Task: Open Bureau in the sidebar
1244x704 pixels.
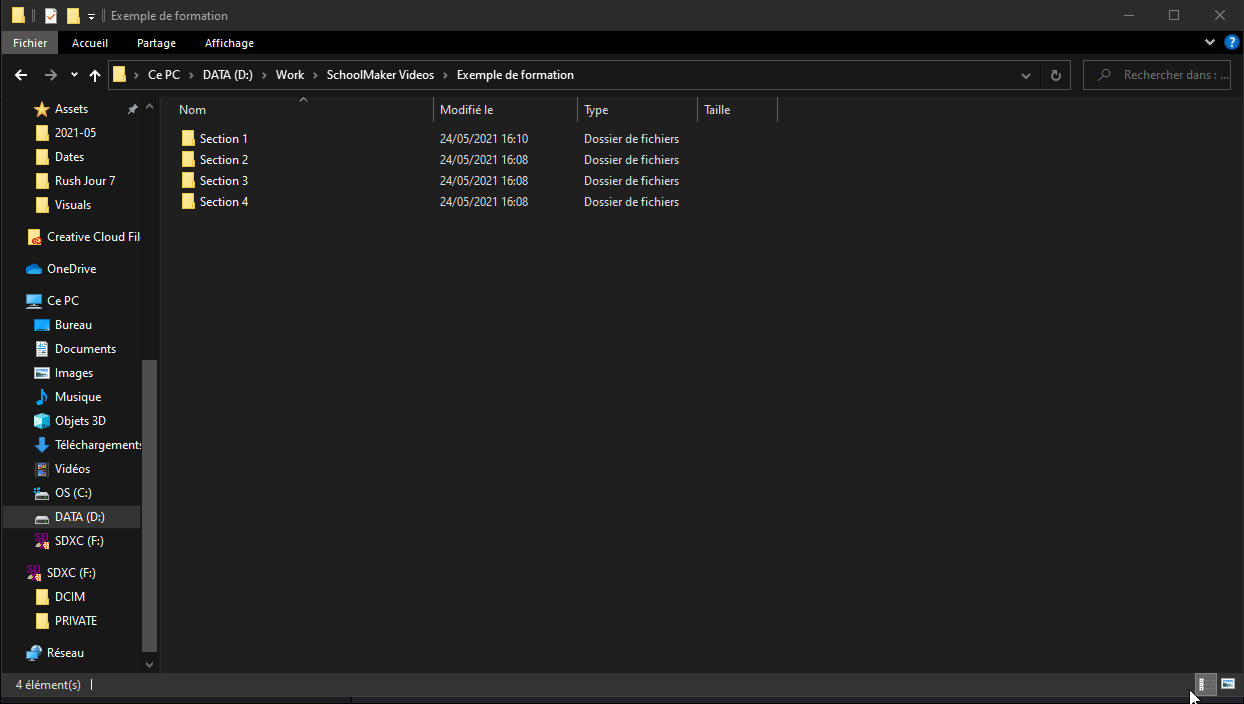Action: (x=73, y=325)
